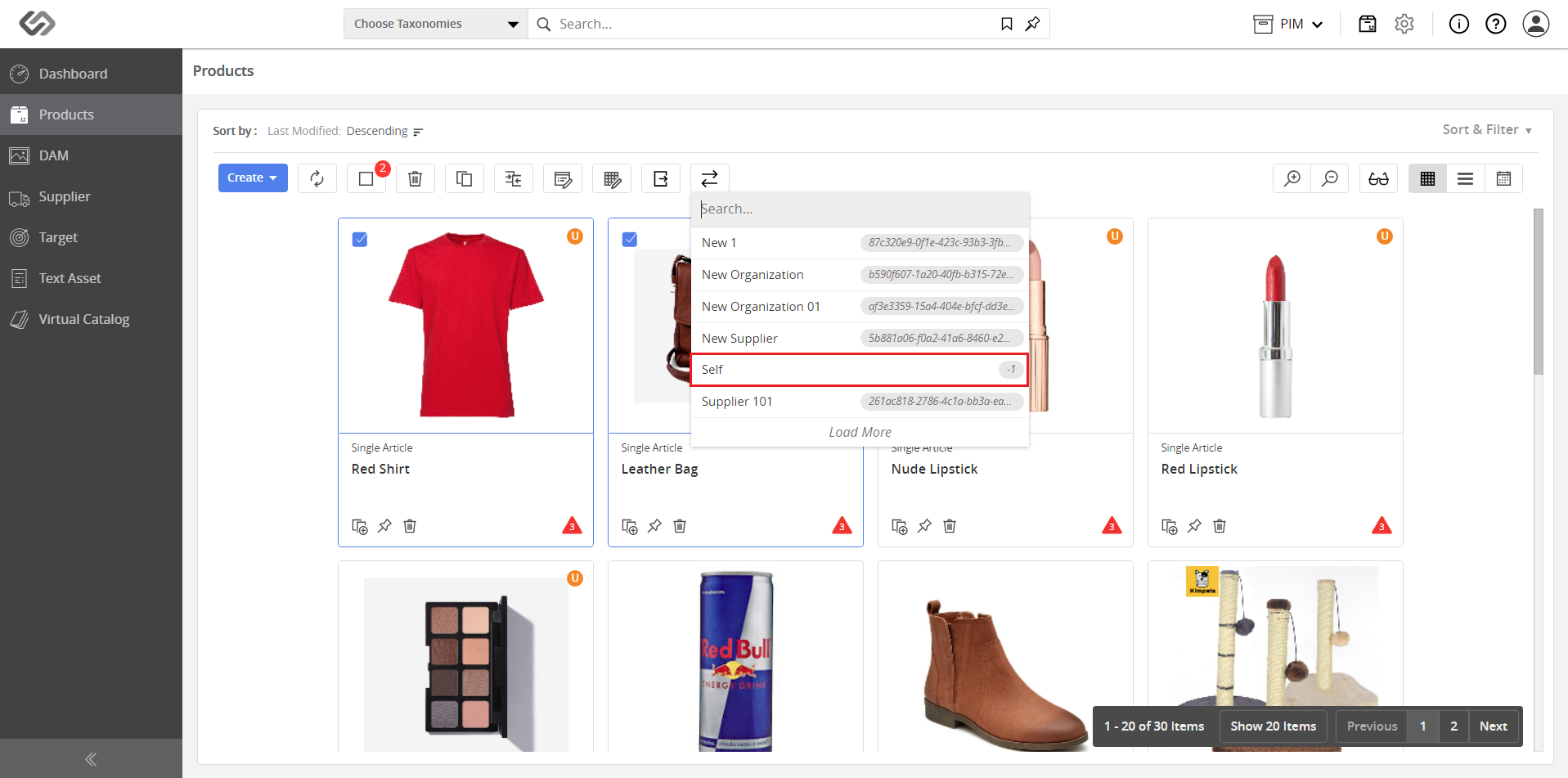Pin the Red Shirt product
Image resolution: width=1568 pixels, height=778 pixels.
click(x=384, y=526)
